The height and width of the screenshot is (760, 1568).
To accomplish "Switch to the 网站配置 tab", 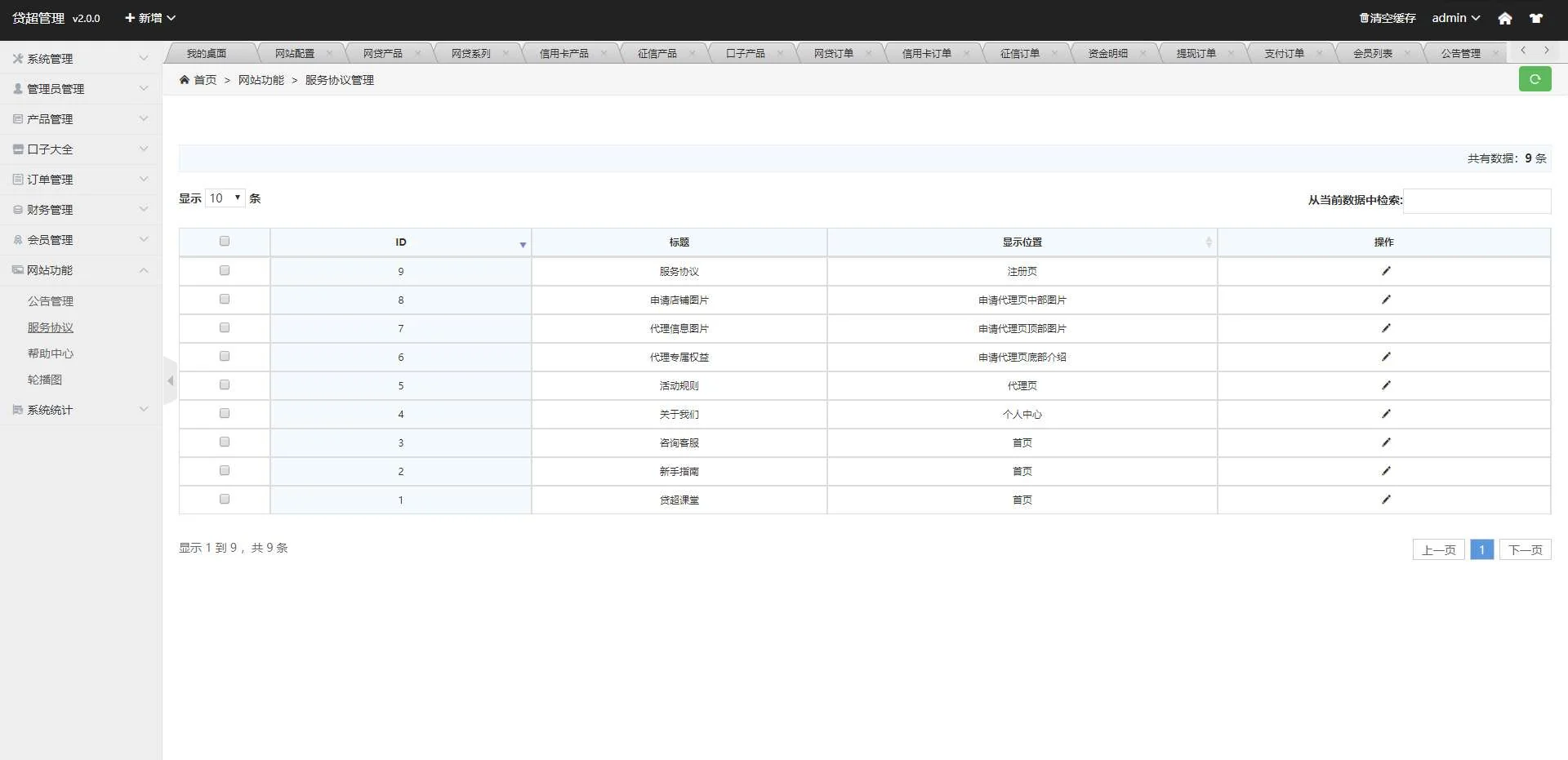I will pyautogui.click(x=295, y=54).
